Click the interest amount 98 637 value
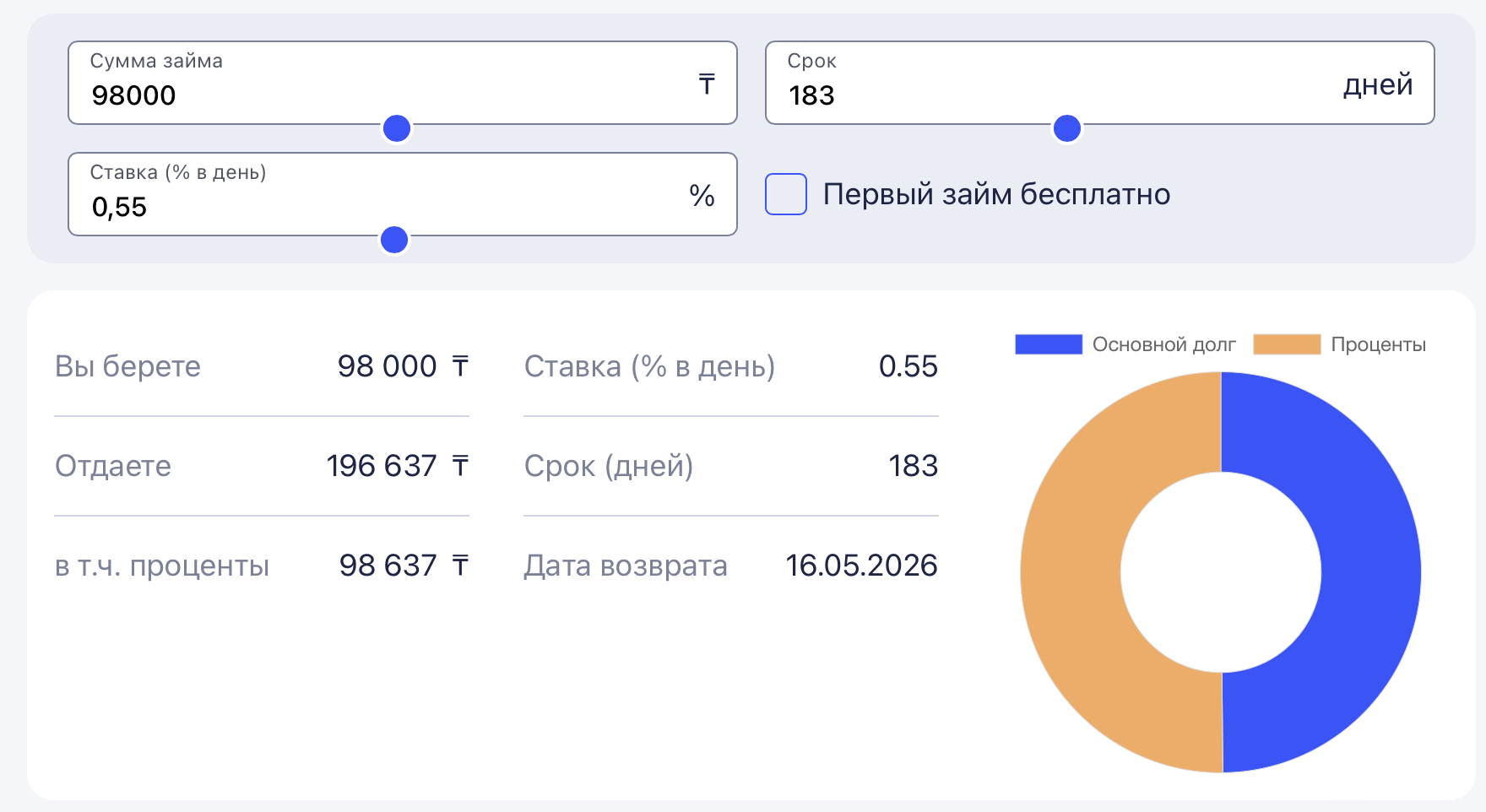Screen dimensions: 1486x812 388,566
